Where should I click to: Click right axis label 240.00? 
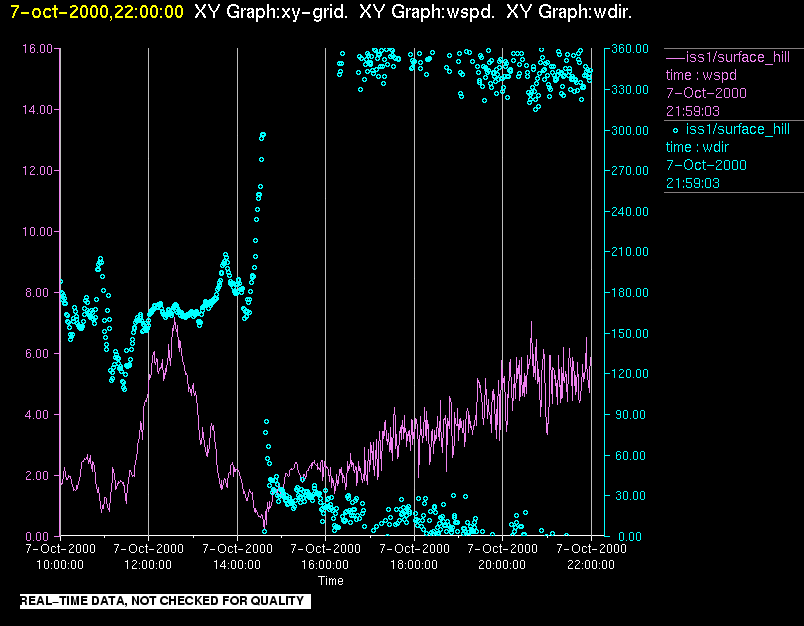(630, 212)
